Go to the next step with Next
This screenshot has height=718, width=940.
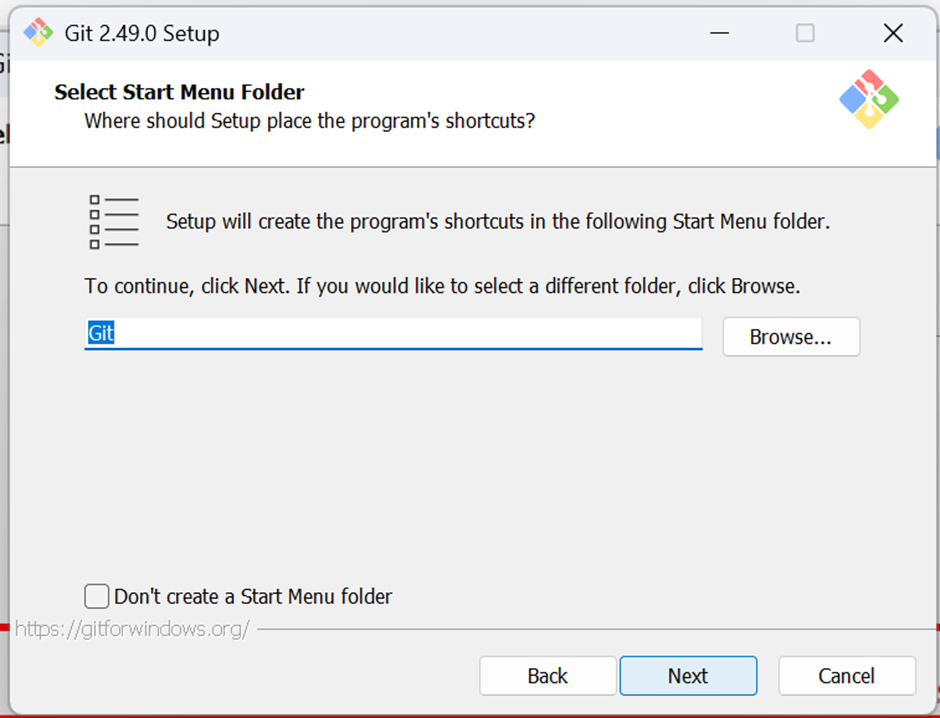point(688,676)
